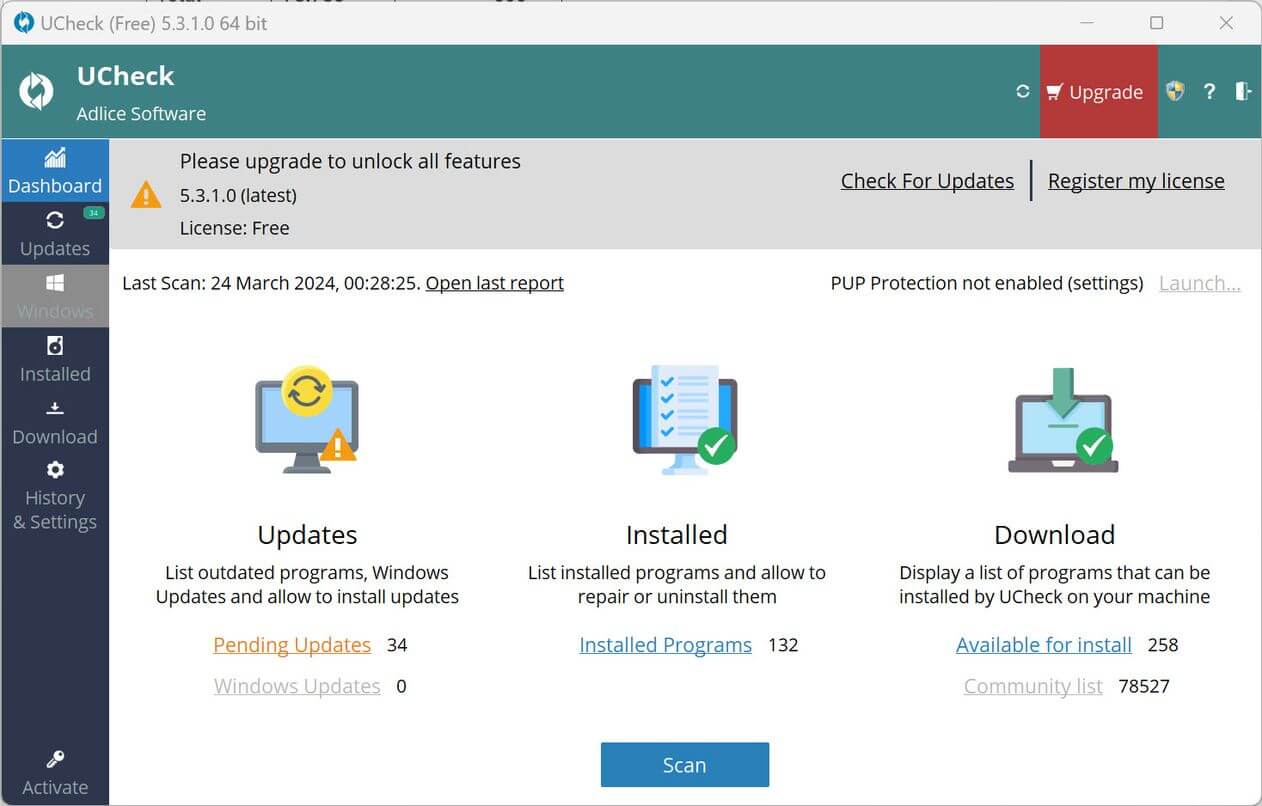Click the 'License: Free' text

[235, 228]
